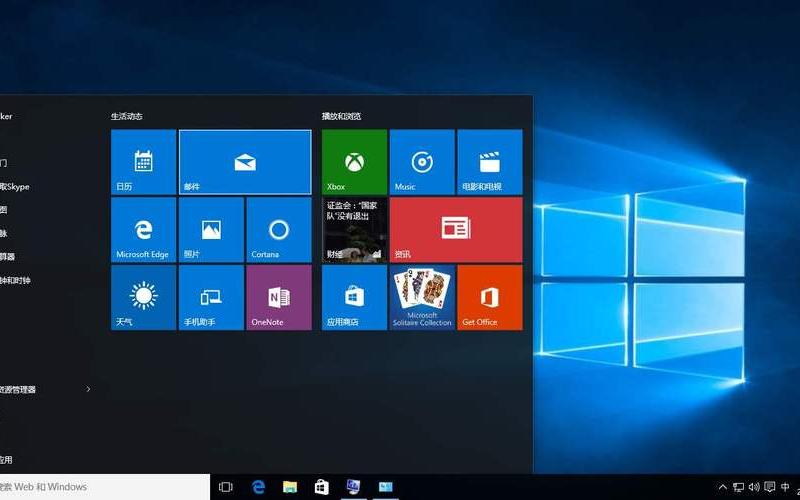The width and height of the screenshot is (800, 500).
Task: Open the purple OneNote tile
Action: coord(279,297)
